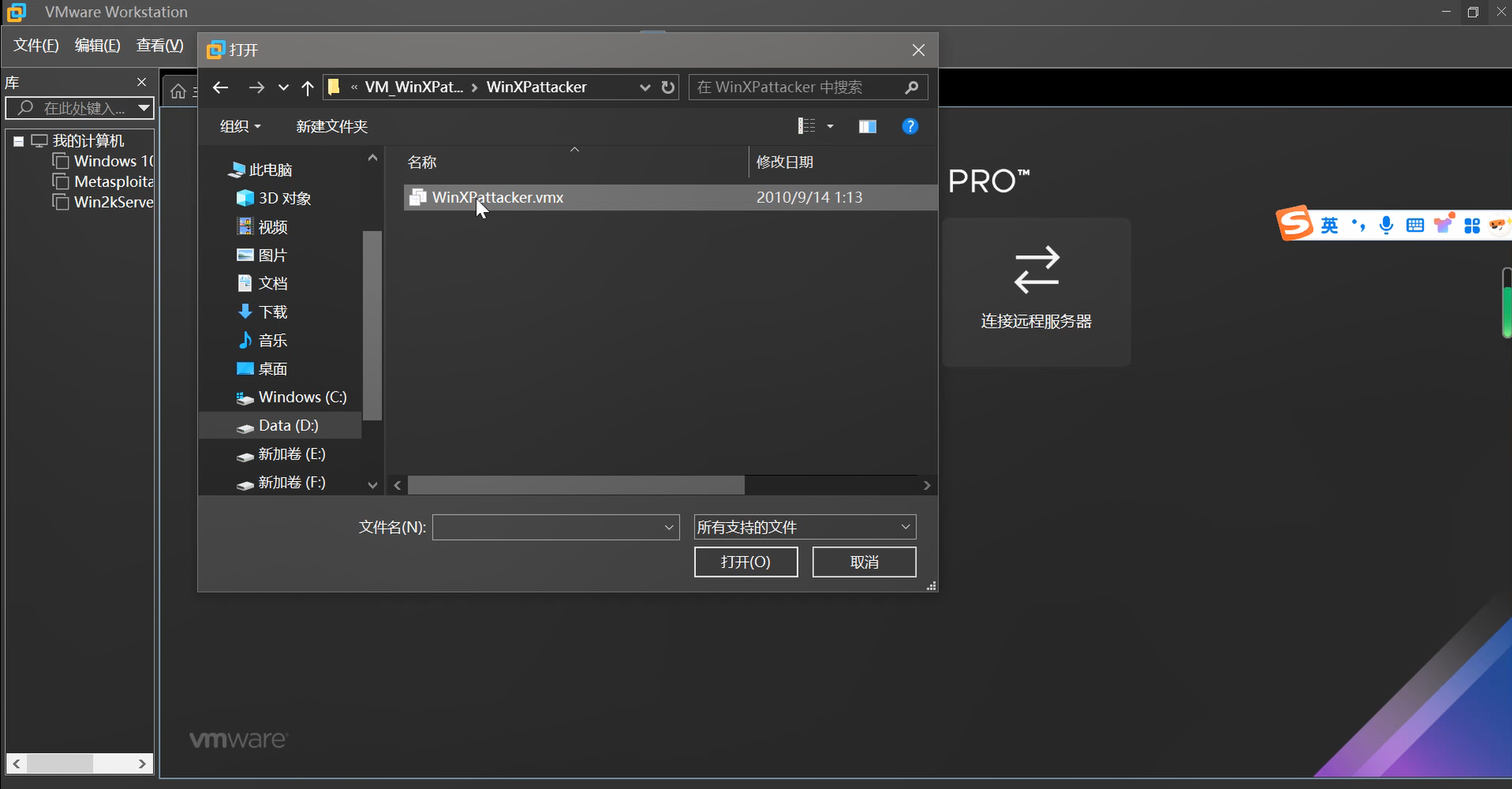Select 新加卷 (F:) drive
Screen dimensions: 1512x789
pos(281,482)
